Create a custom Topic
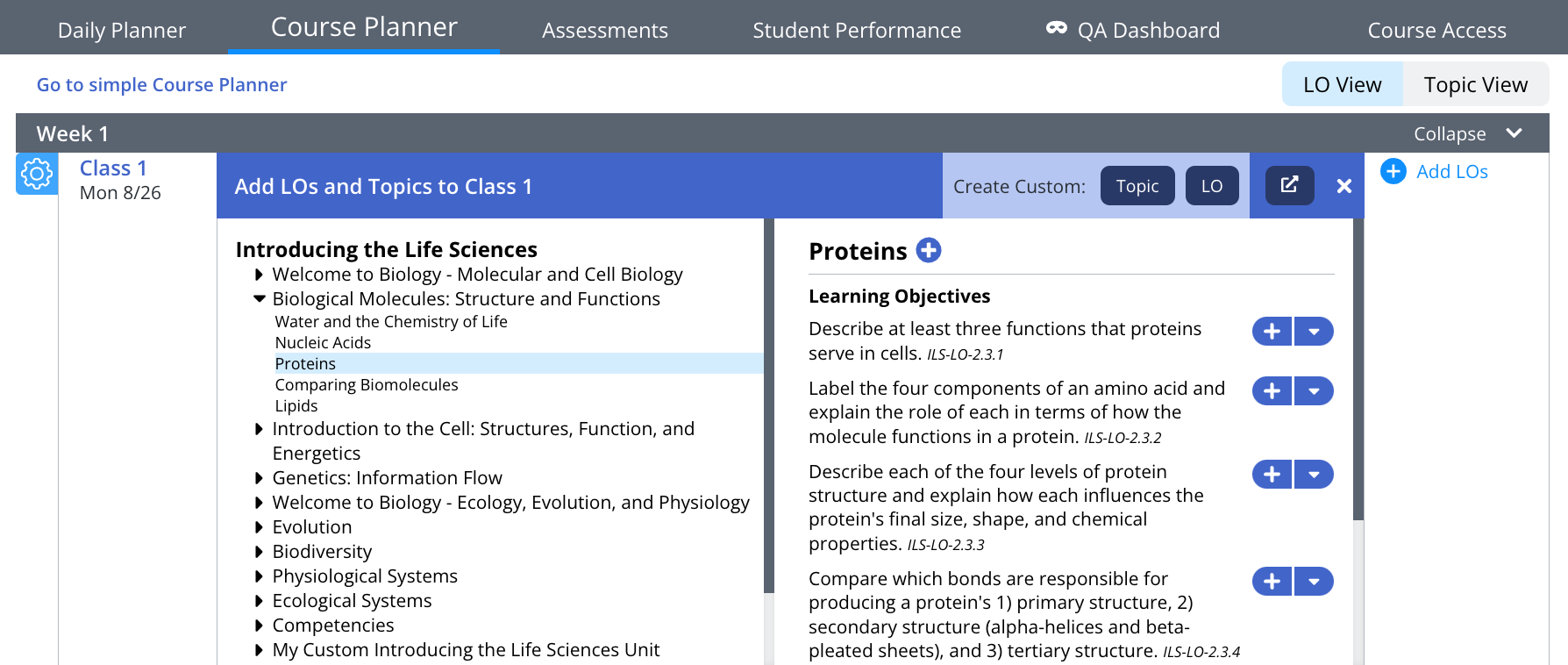This screenshot has width=1568, height=665. tap(1137, 186)
